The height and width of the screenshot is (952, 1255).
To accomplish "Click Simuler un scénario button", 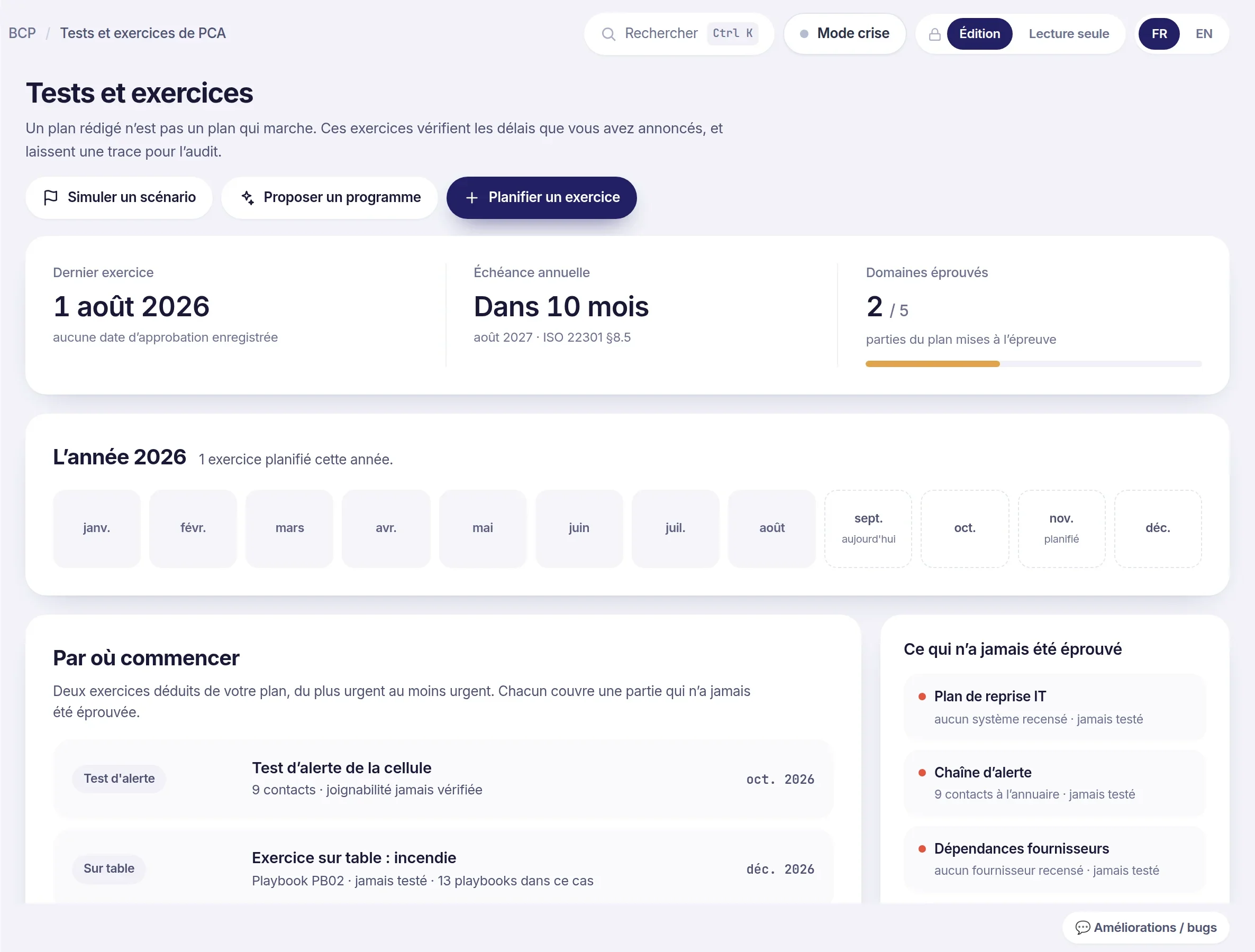I will coord(119,197).
